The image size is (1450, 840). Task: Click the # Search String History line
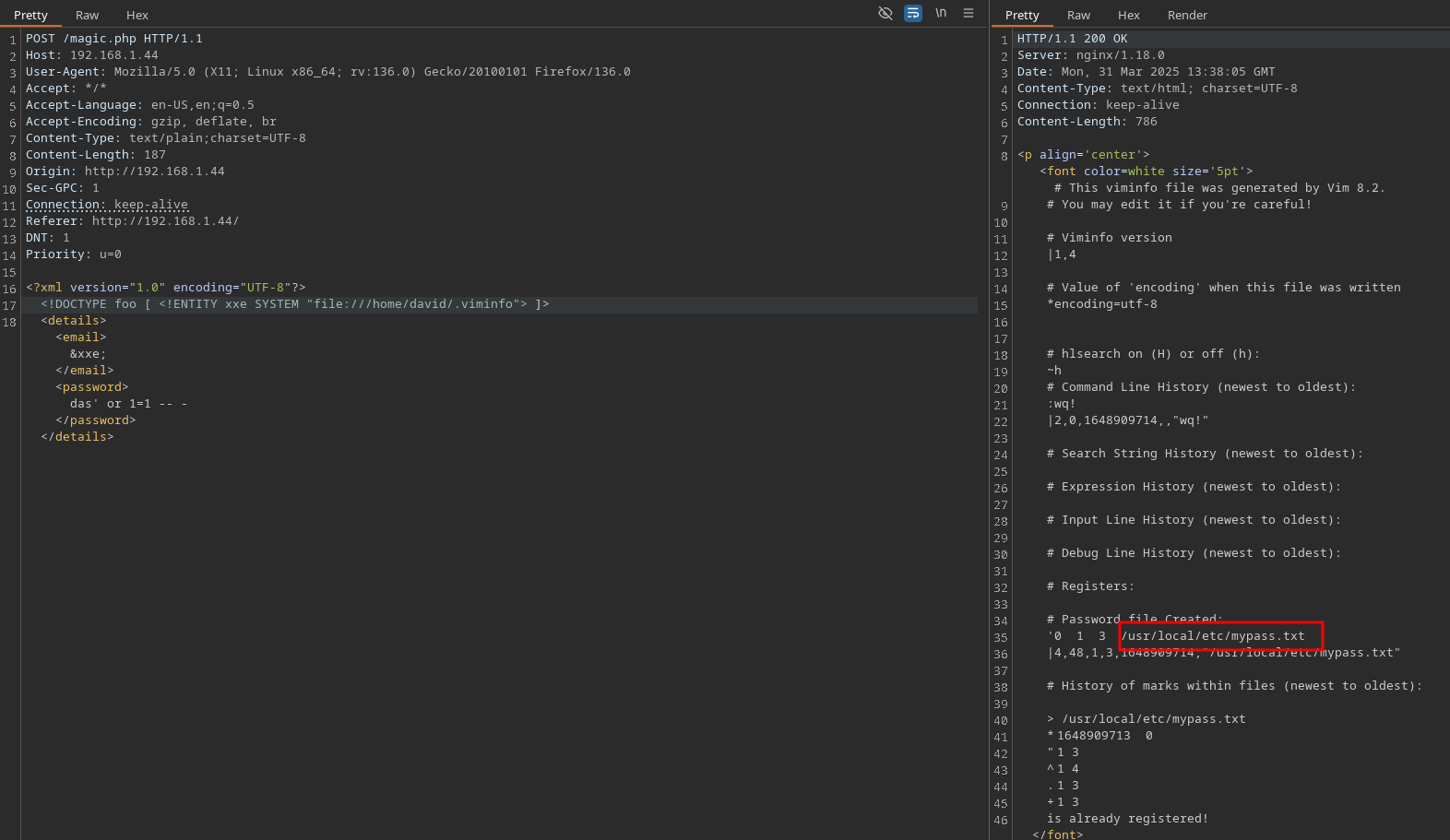pos(1206,454)
